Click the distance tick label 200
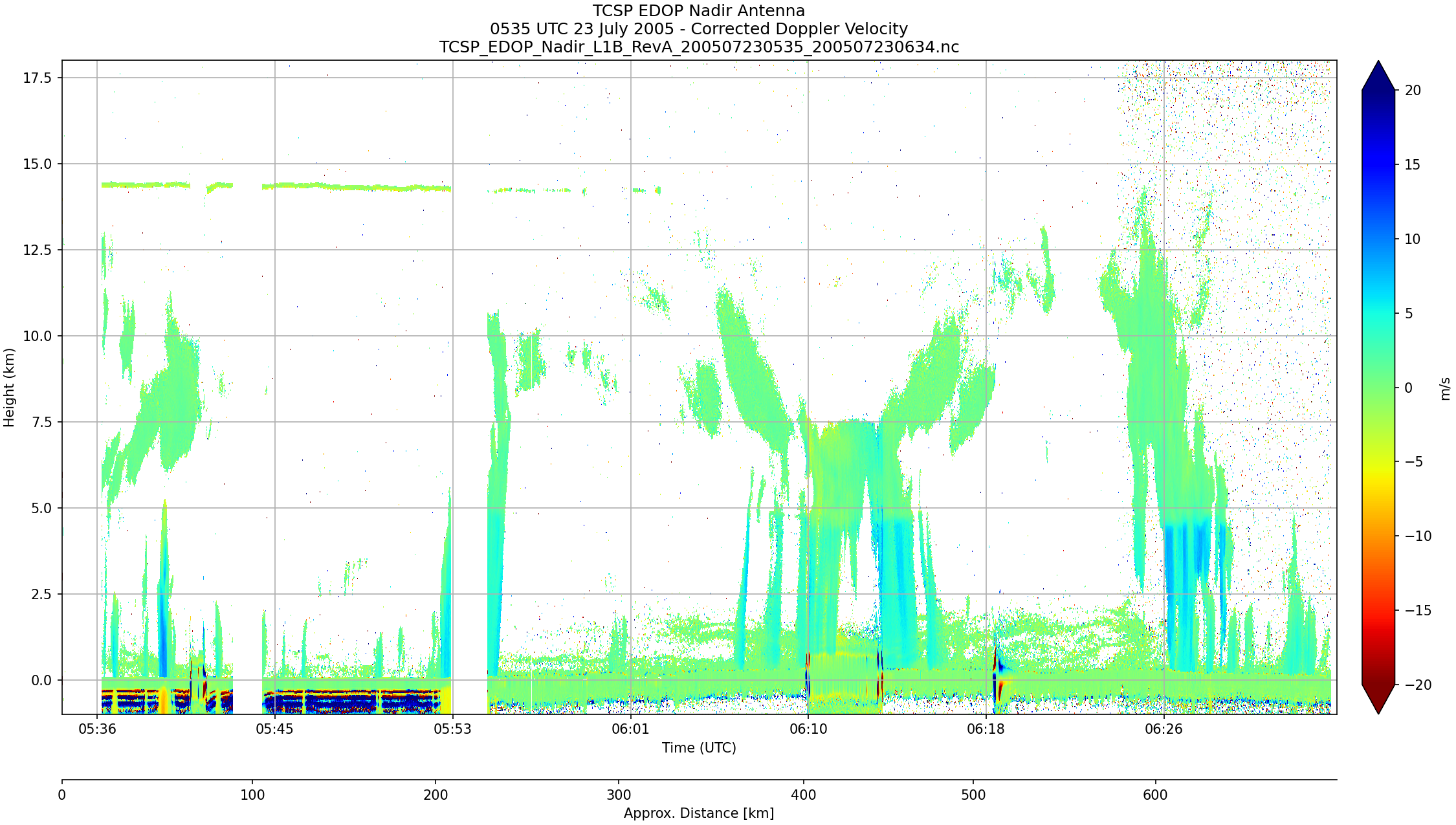The width and height of the screenshot is (1456, 825). pos(436,795)
